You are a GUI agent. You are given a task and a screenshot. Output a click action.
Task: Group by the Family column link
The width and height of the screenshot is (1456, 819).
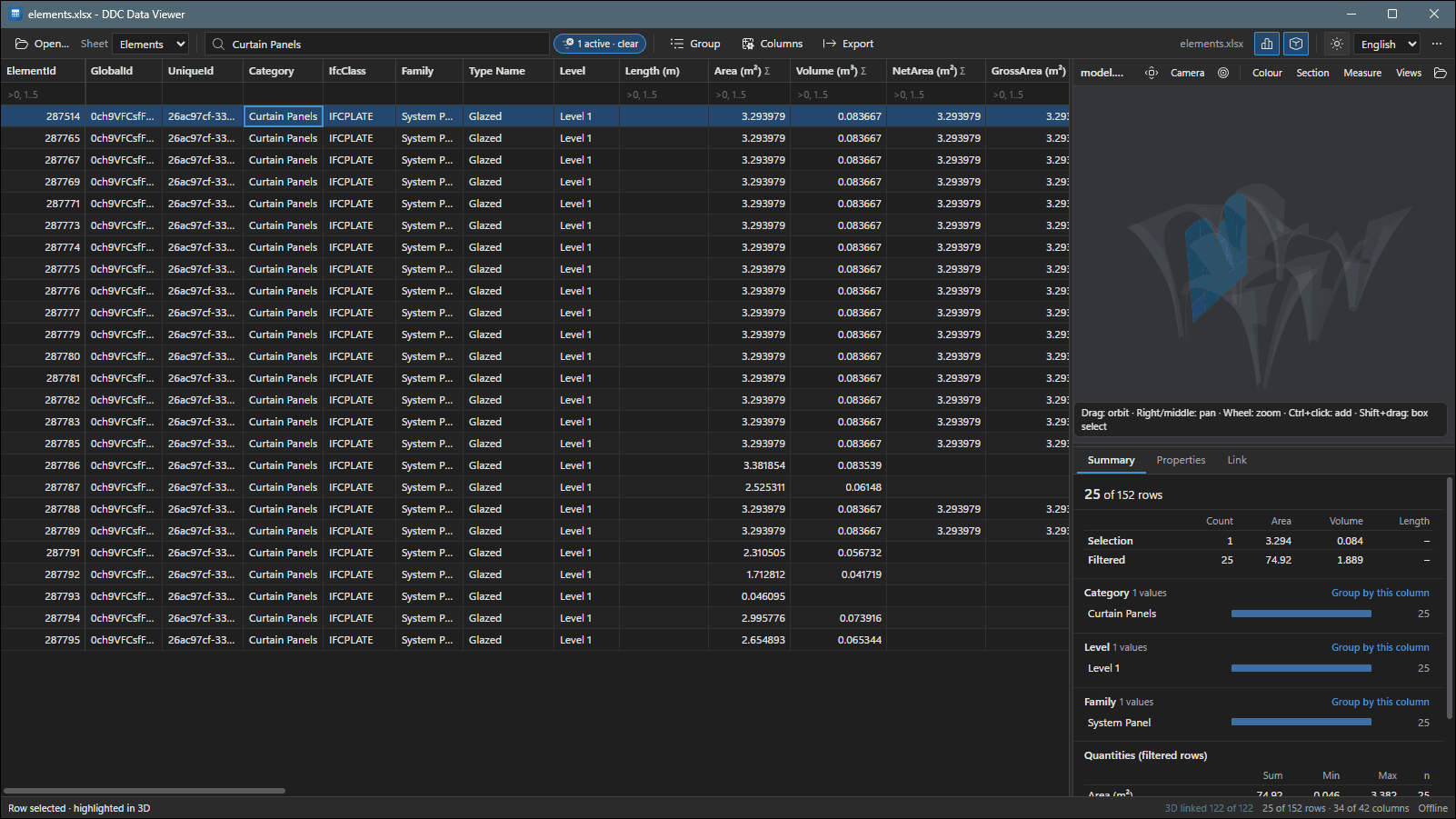(x=1380, y=702)
